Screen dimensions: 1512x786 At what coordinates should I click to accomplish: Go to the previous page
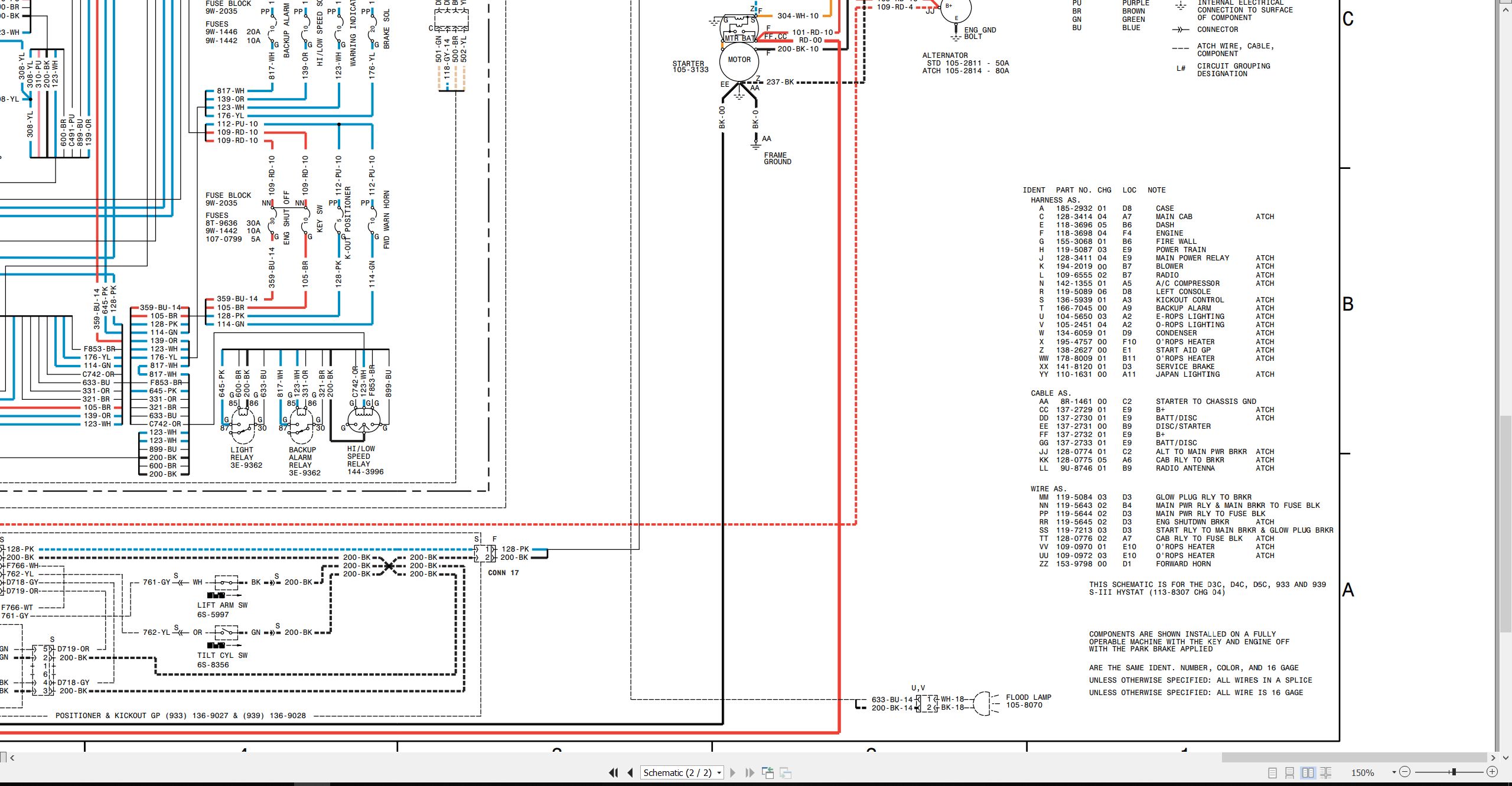click(630, 772)
